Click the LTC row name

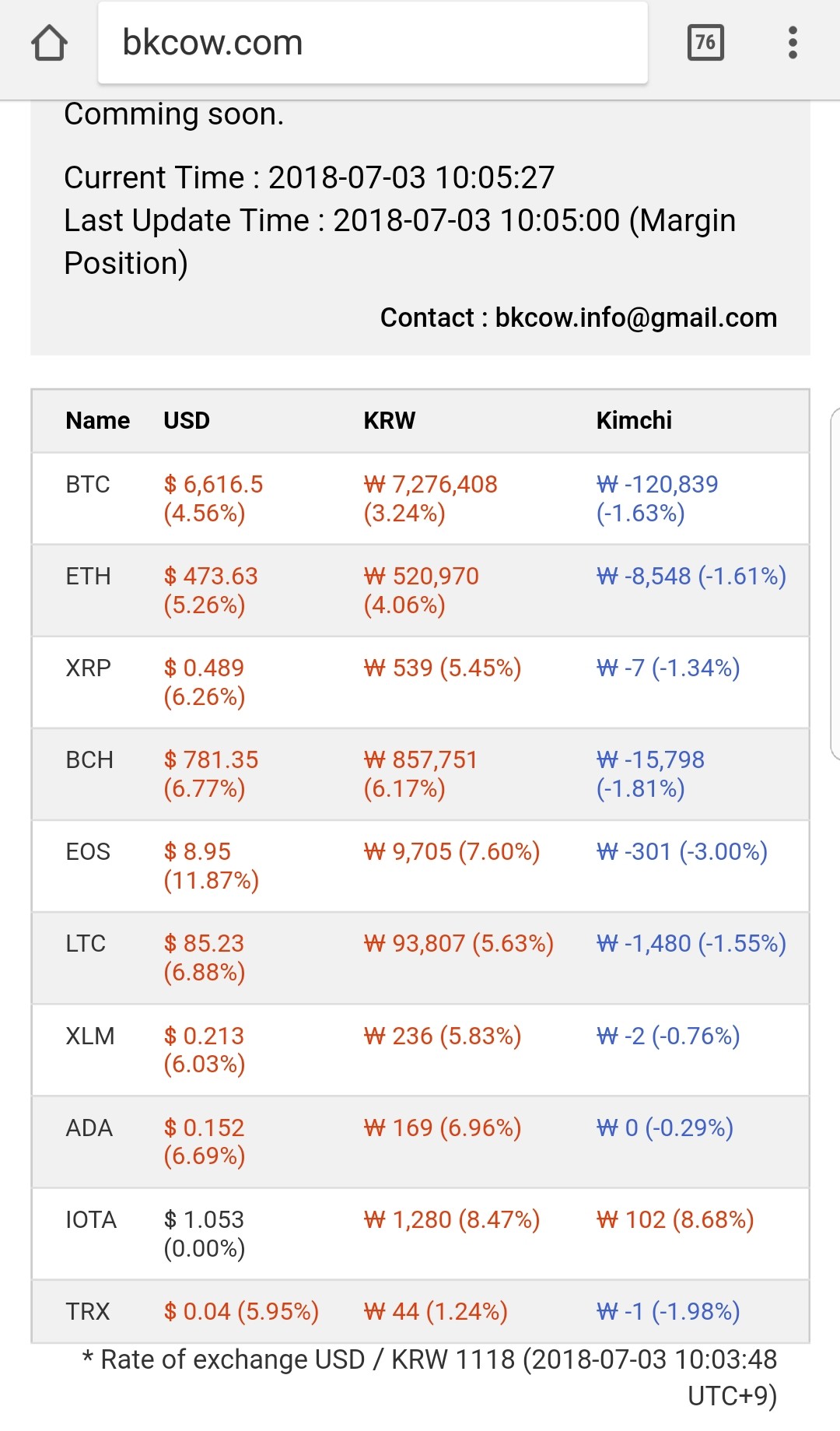[86, 944]
